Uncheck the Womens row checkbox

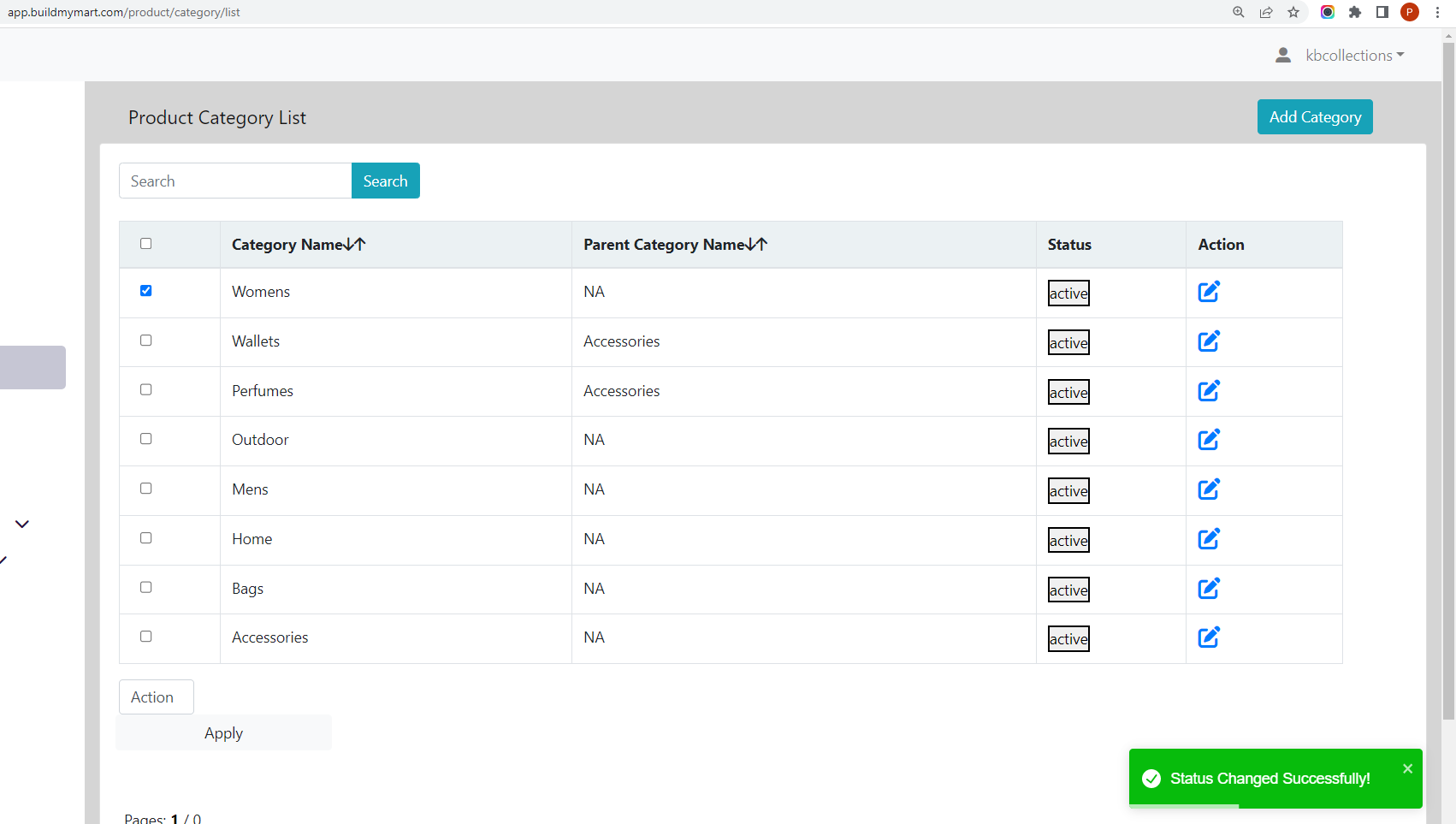(146, 291)
